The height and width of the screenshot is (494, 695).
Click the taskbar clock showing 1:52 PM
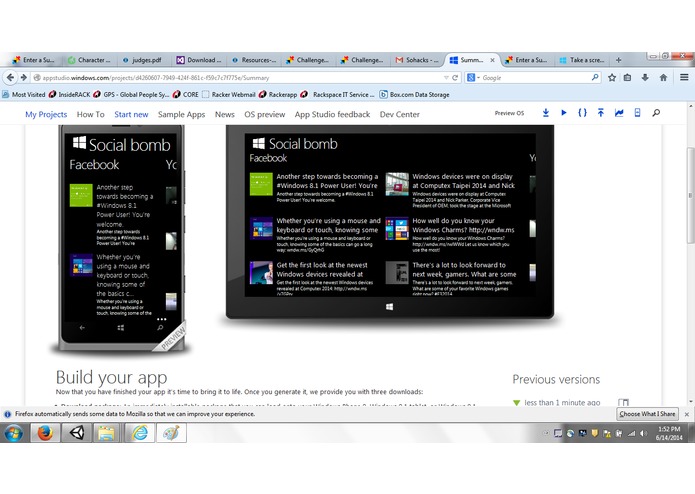(x=669, y=433)
